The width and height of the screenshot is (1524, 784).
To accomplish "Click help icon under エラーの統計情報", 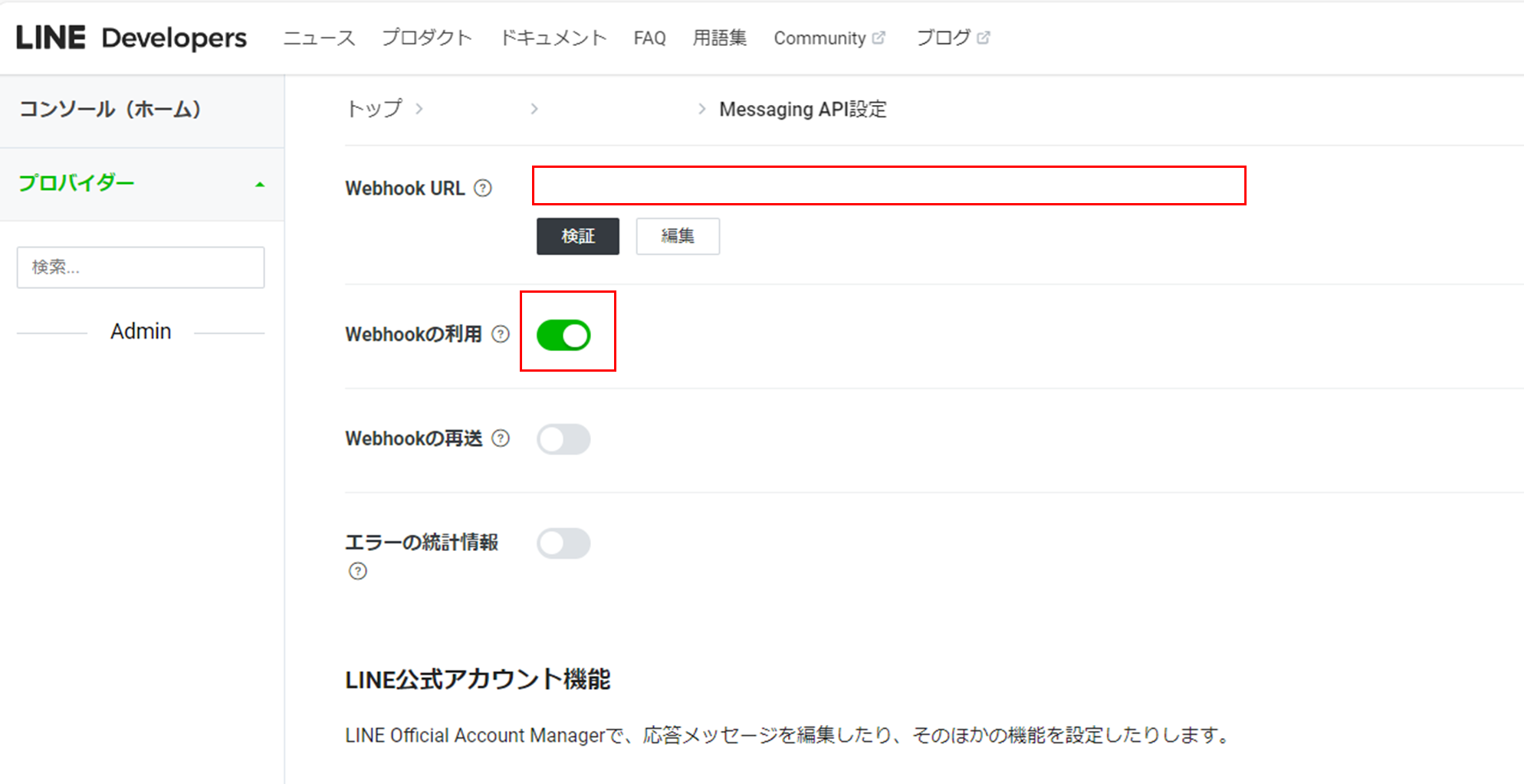I will 358,571.
